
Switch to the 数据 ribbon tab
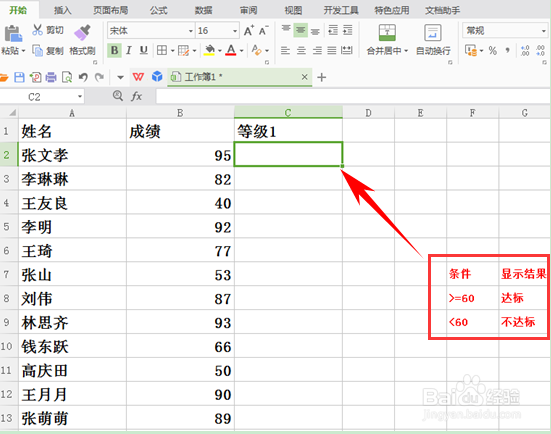pos(203,10)
